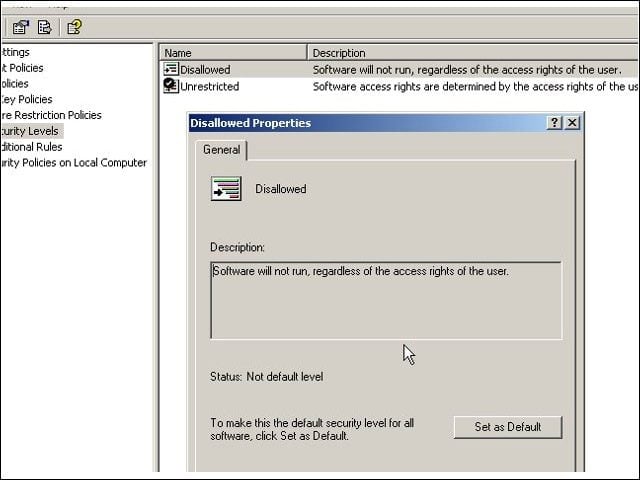This screenshot has width=640, height=480.
Task: Click the Export List toolbar icon
Action: [44, 27]
